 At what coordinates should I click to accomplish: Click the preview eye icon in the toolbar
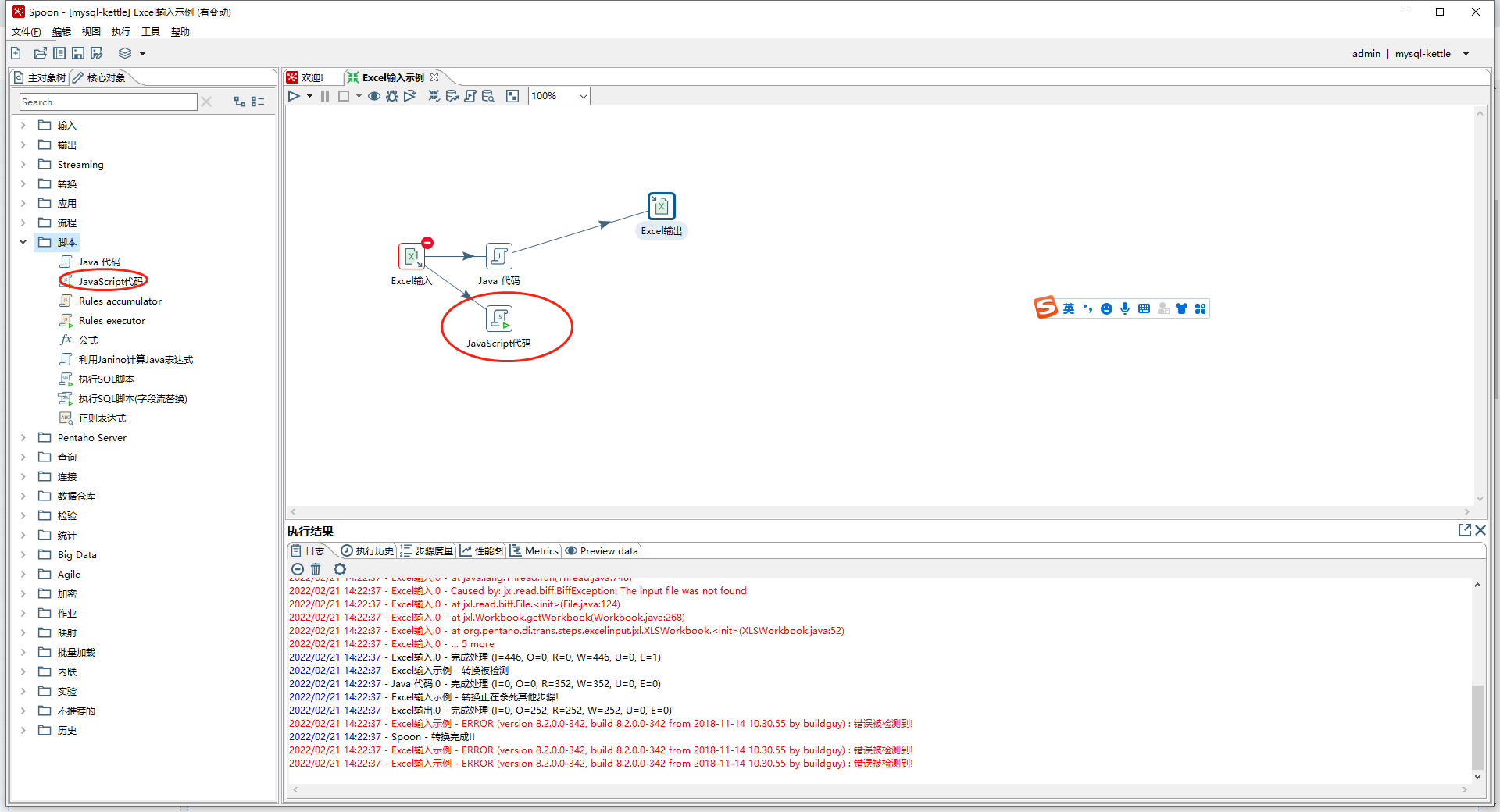coord(374,96)
